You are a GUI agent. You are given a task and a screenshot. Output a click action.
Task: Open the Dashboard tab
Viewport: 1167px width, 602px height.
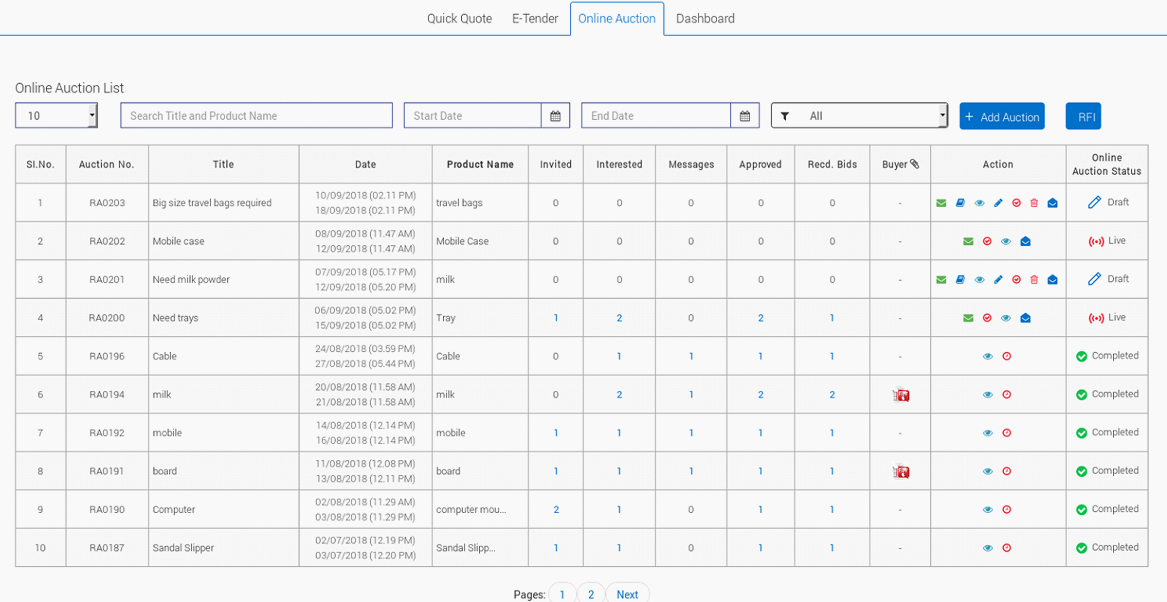click(705, 19)
